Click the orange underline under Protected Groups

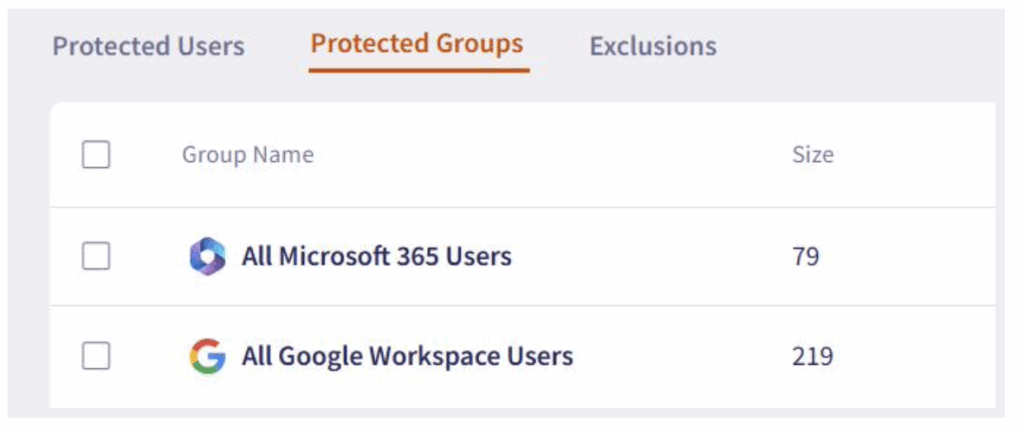point(419,70)
